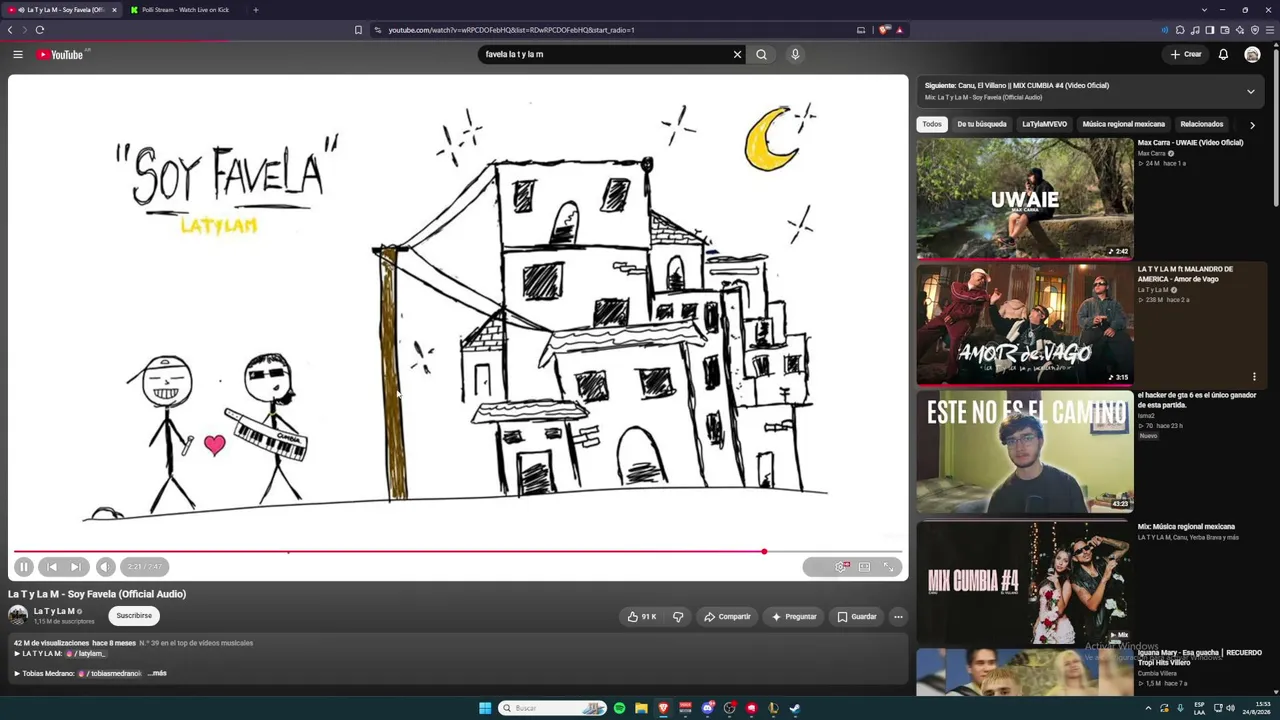The width and height of the screenshot is (1280, 720).
Task: Open YouTube notifications bell
Action: click(x=1223, y=54)
